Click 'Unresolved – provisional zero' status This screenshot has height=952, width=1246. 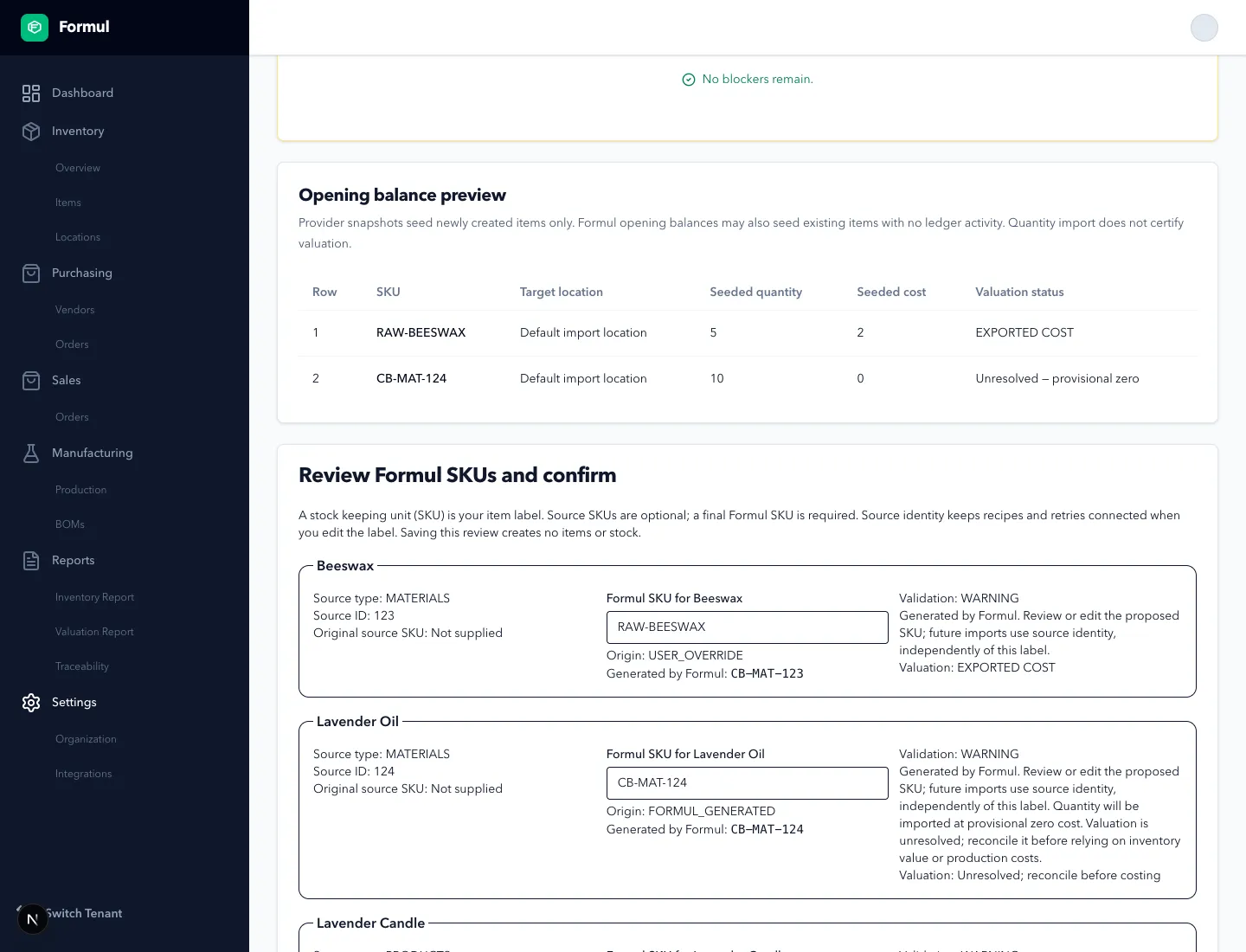coord(1057,379)
